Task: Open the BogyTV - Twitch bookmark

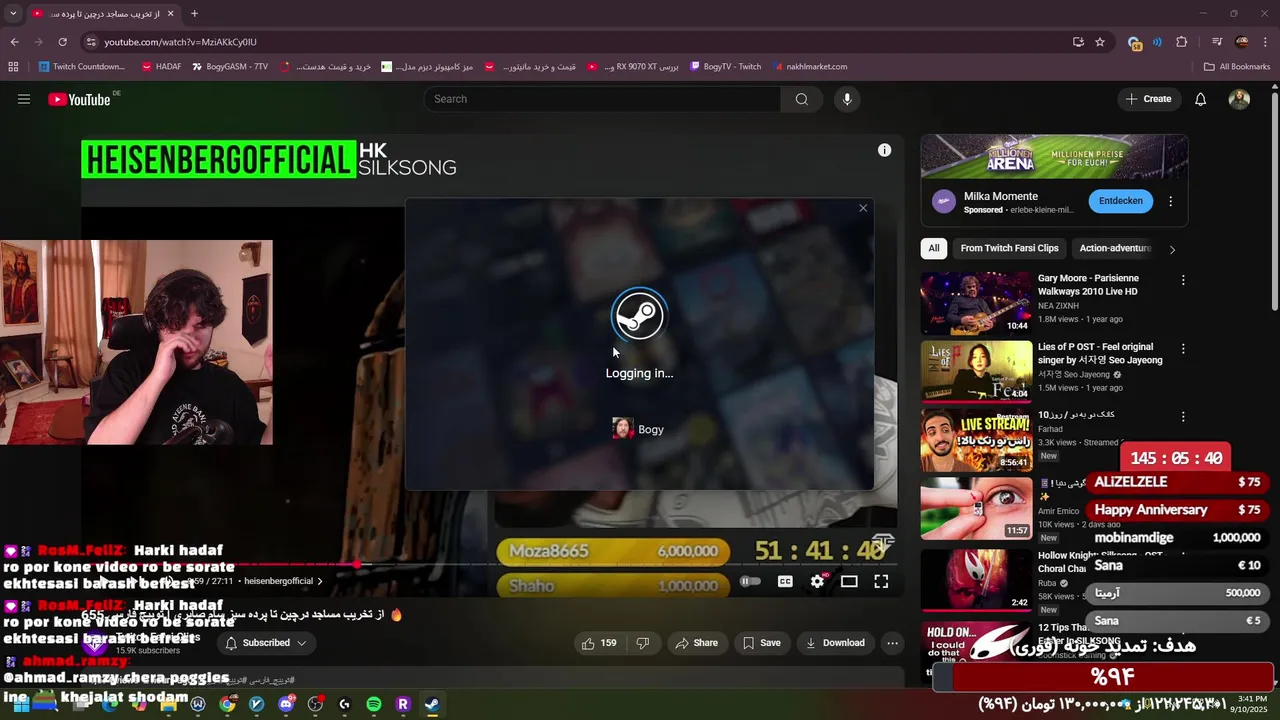Action: (x=725, y=67)
